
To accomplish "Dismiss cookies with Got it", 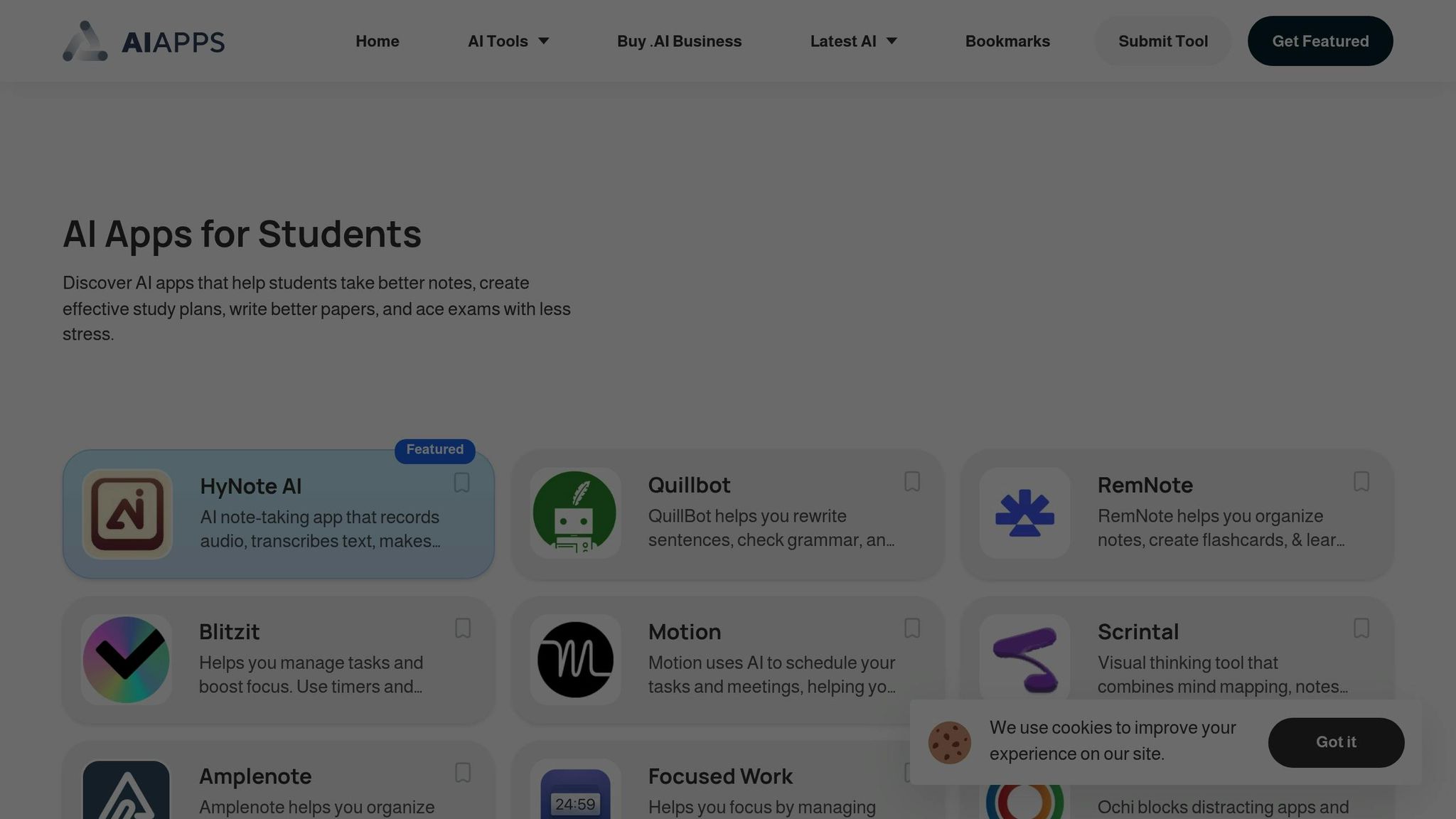I will coord(1336,742).
